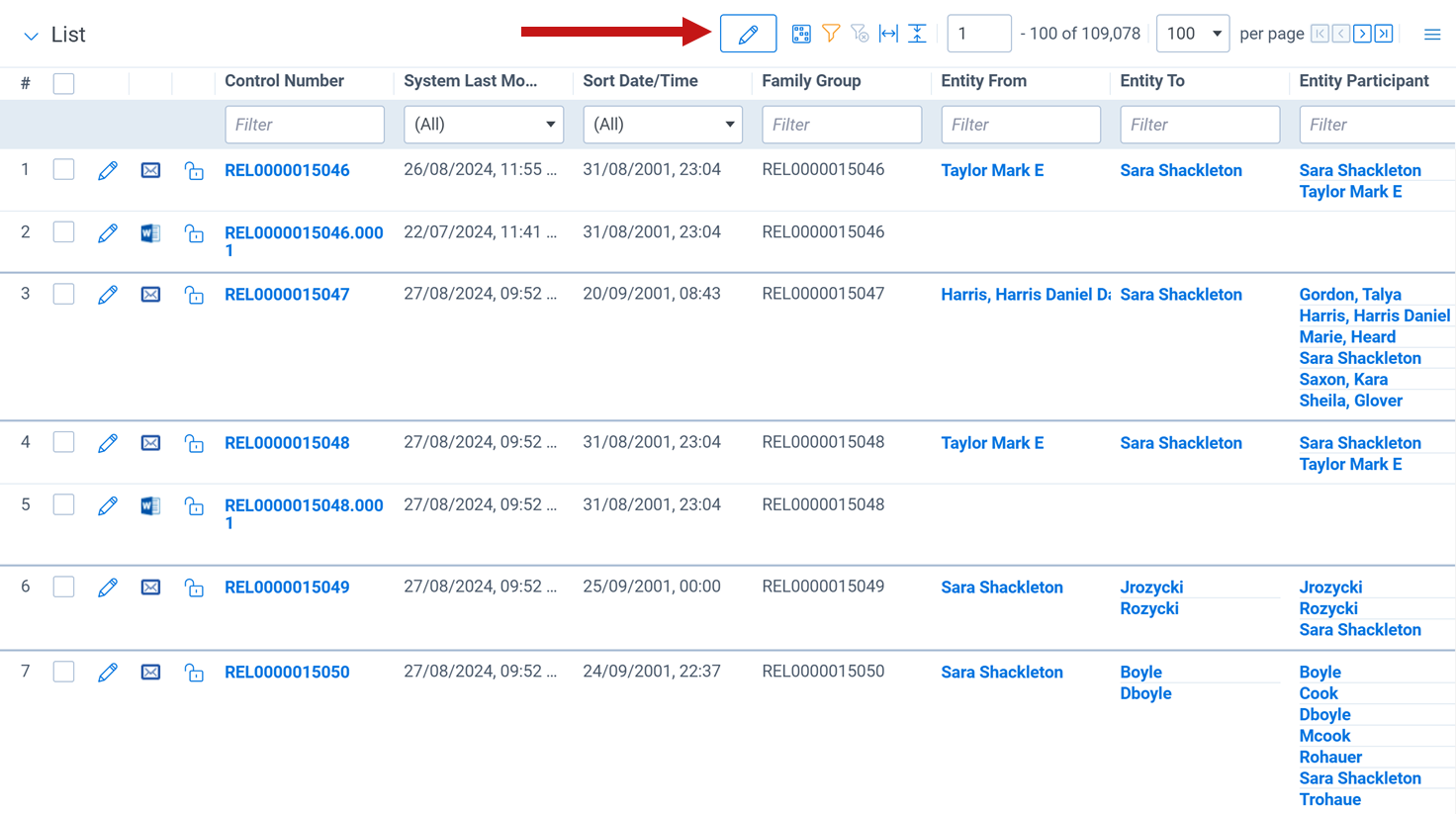The height and width of the screenshot is (814, 1456).
Task: Click the envelope icon for REL0000015049
Action: tap(150, 588)
